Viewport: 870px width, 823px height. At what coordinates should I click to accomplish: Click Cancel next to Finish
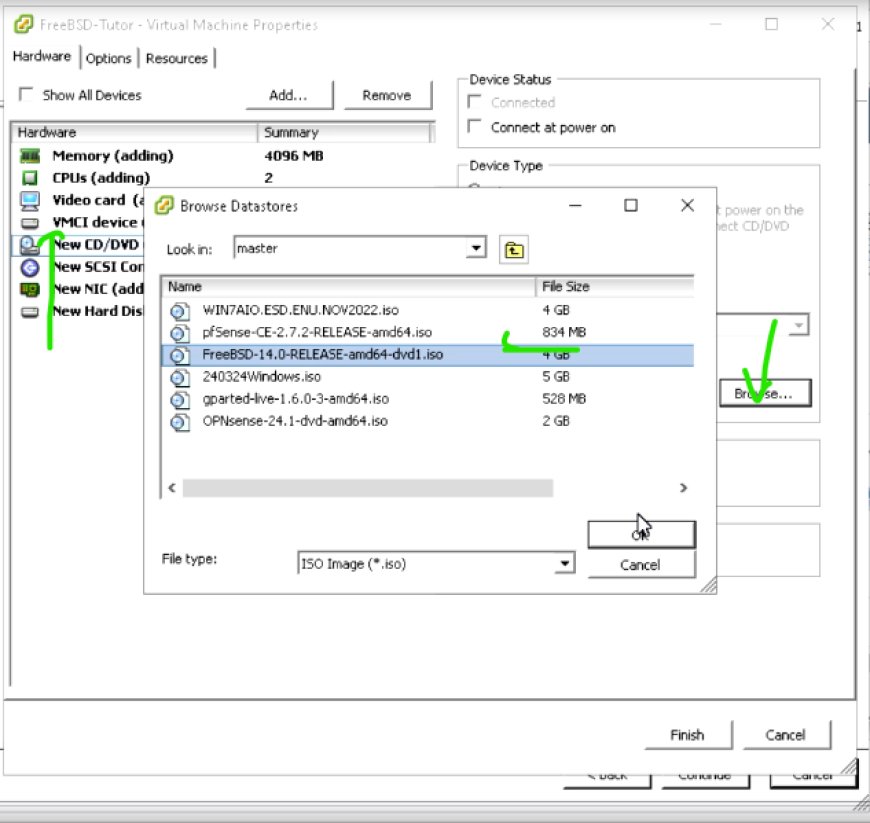point(786,735)
